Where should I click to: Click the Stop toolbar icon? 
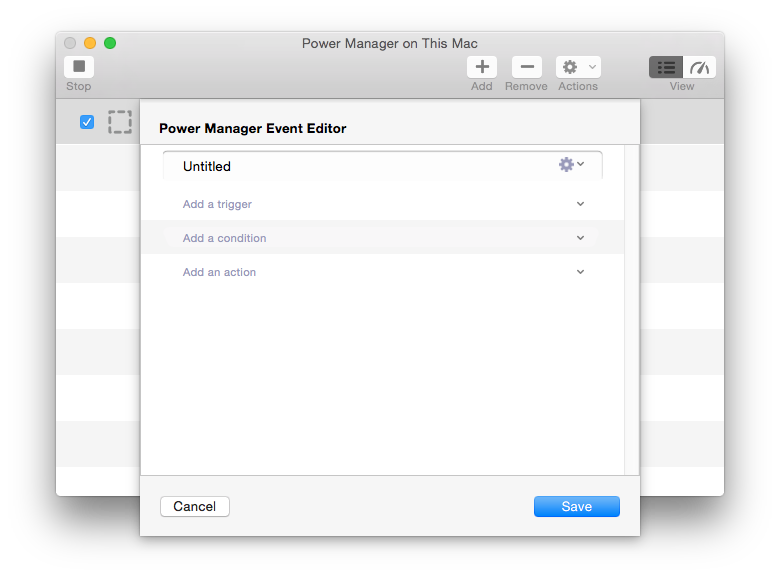tap(79, 67)
